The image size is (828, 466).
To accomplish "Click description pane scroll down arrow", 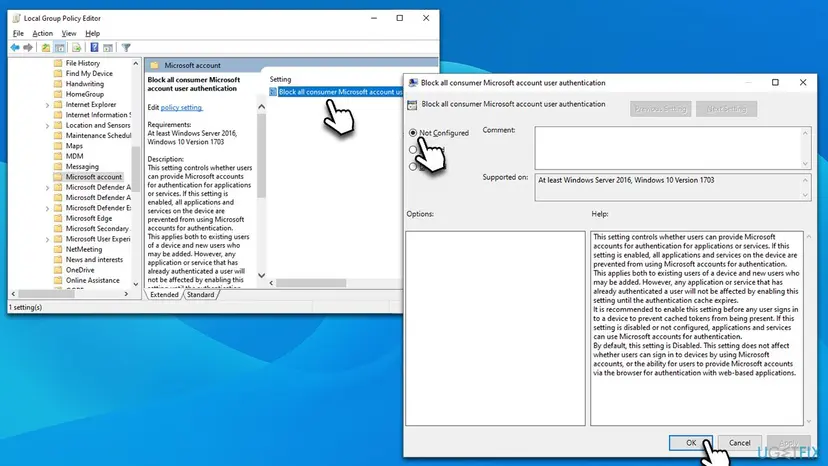I will coord(261,275).
